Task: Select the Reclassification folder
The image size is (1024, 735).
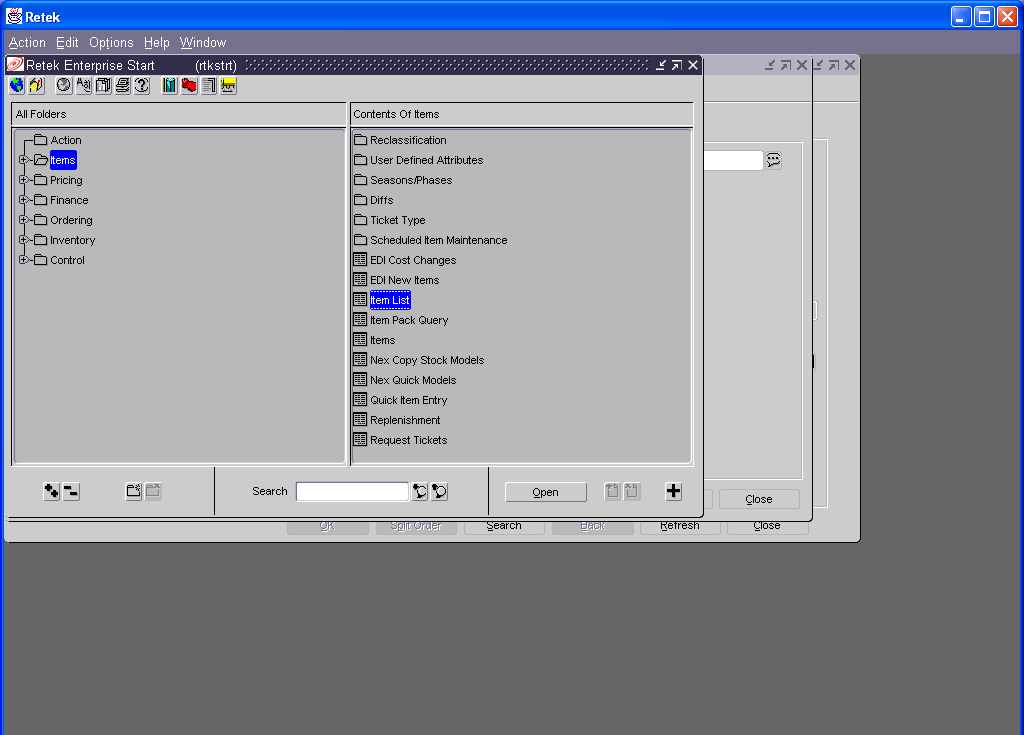Action: click(x=408, y=140)
